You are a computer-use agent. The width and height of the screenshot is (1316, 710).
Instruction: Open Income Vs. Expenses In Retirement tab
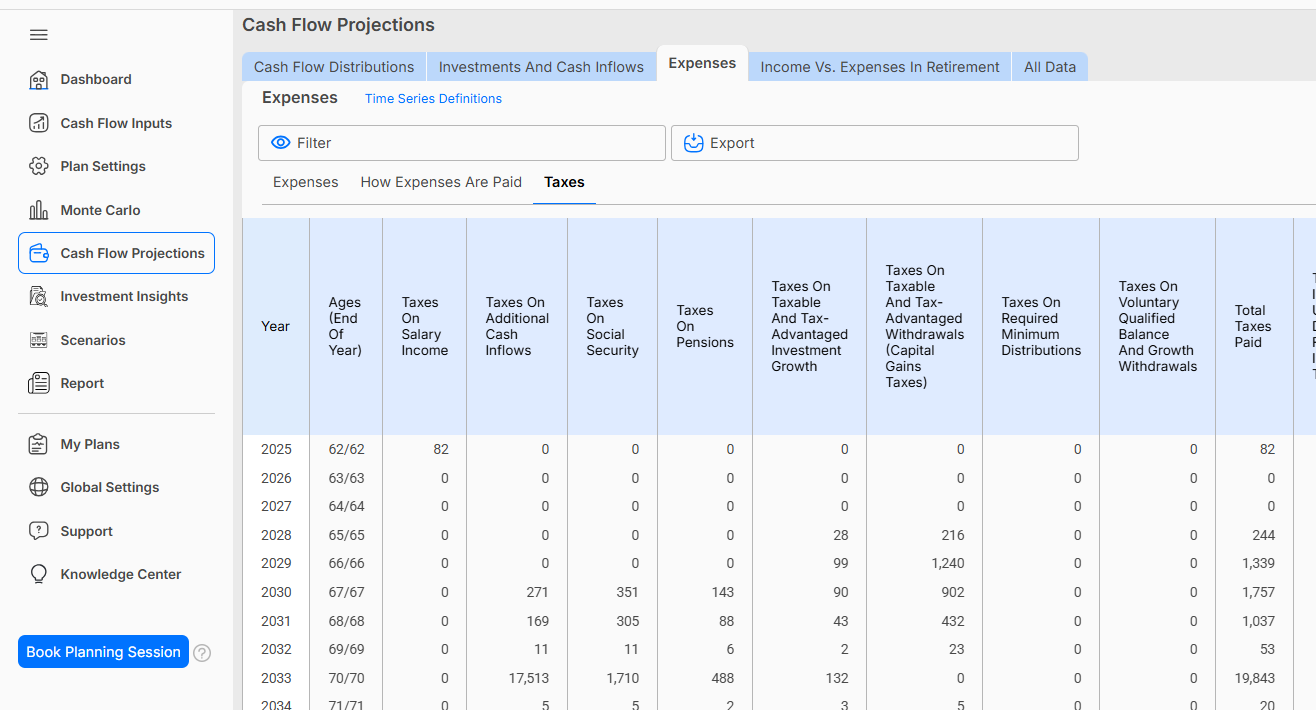coord(880,67)
